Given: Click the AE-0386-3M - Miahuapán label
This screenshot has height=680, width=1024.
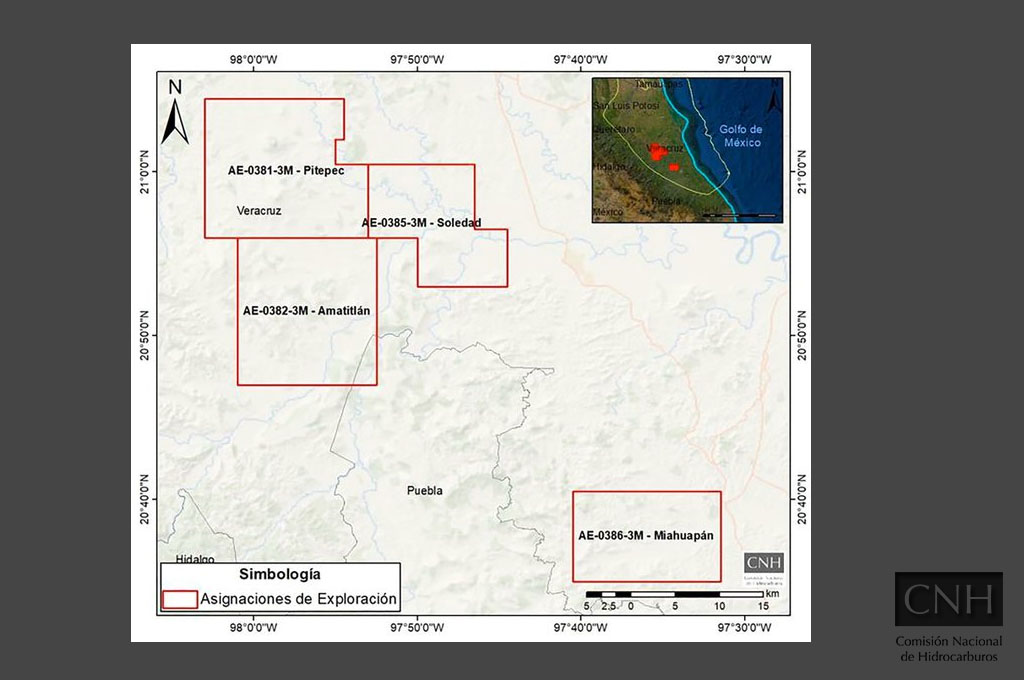Looking at the screenshot, I should 646,536.
